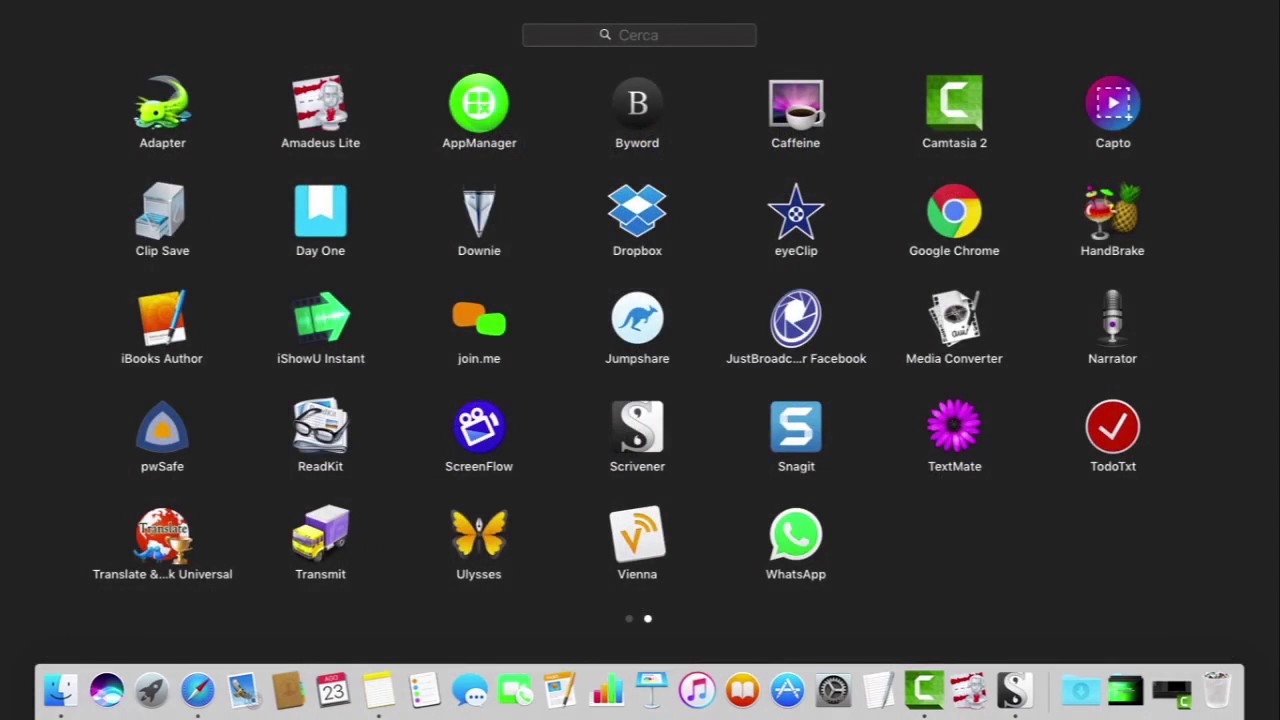Open the Caffeine app
The image size is (1280, 720).
[796, 103]
